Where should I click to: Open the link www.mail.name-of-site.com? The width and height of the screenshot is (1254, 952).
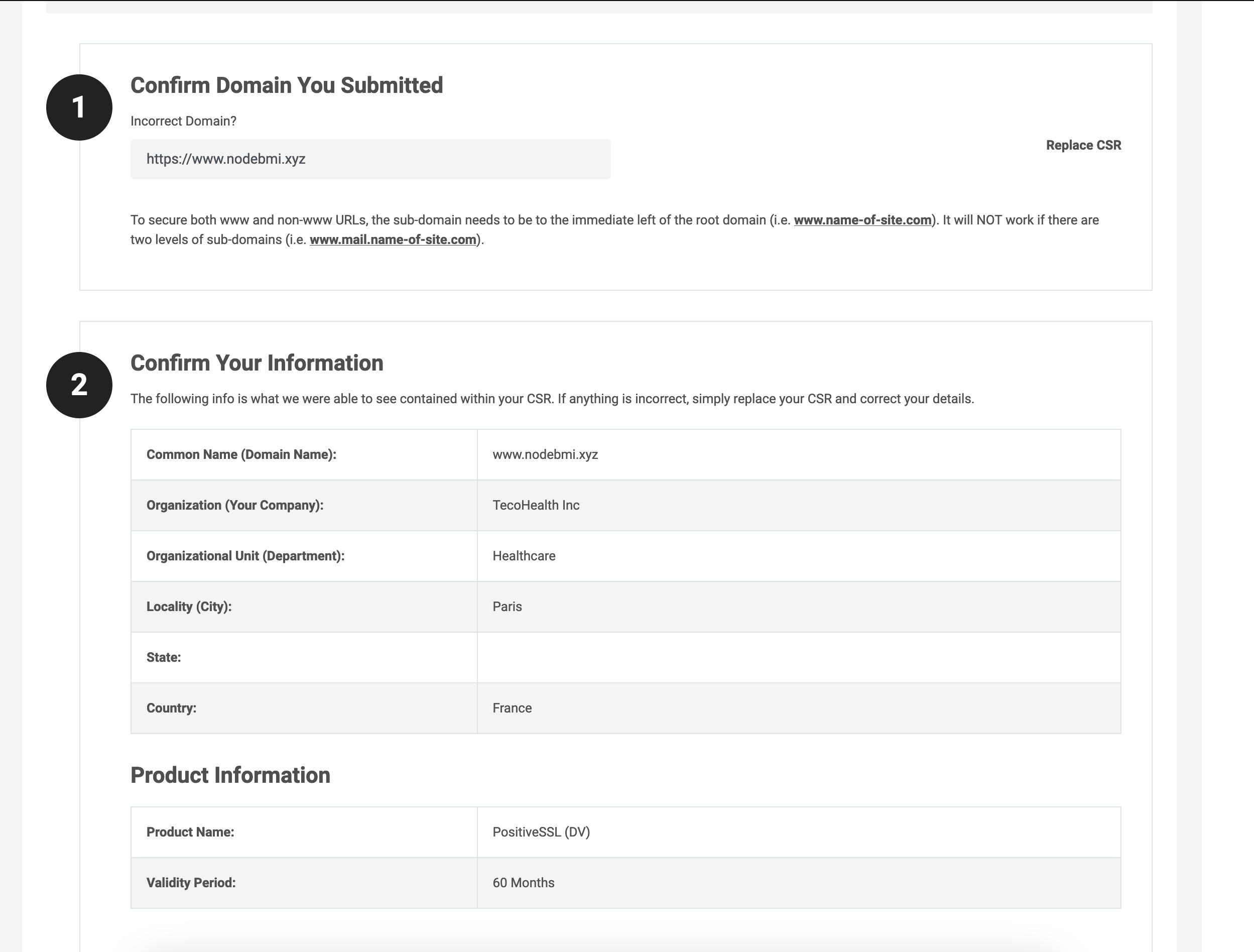tap(394, 240)
